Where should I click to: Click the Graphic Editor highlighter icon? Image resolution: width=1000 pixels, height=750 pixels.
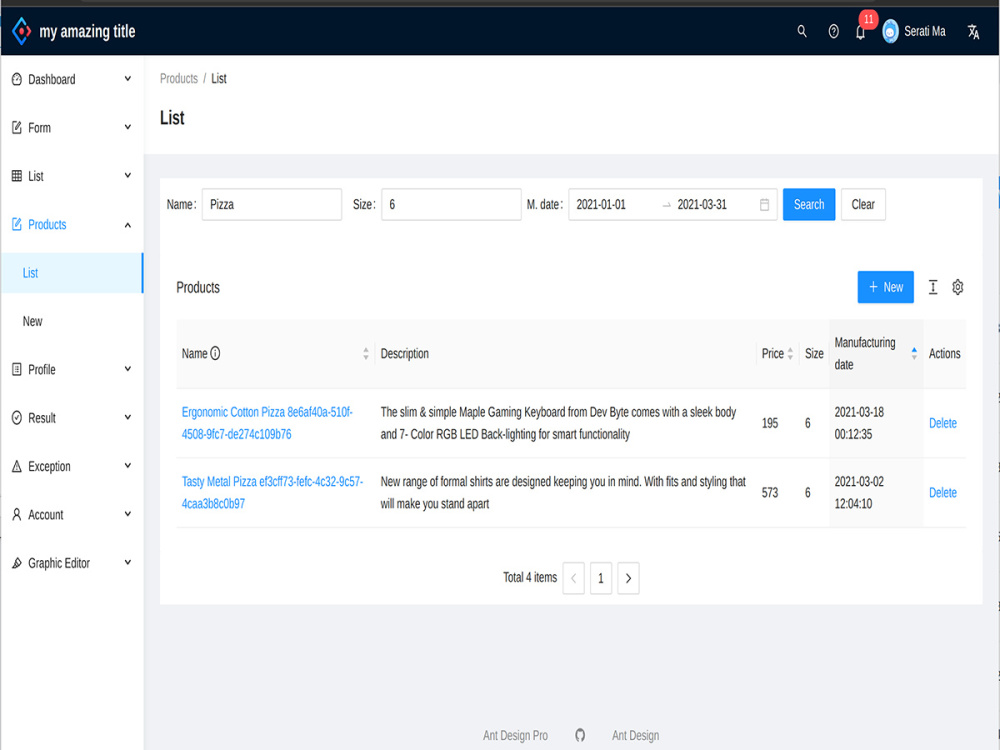tap(17, 563)
